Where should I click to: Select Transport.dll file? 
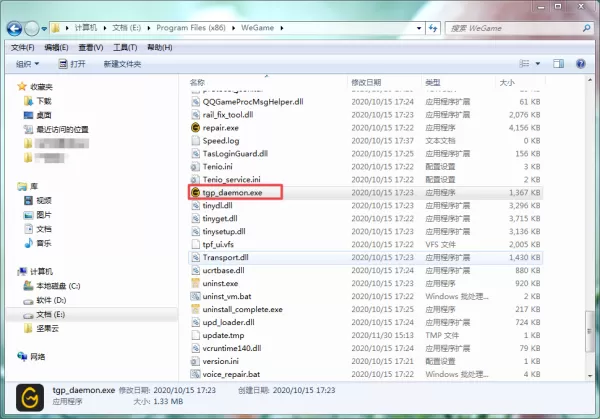pos(225,258)
